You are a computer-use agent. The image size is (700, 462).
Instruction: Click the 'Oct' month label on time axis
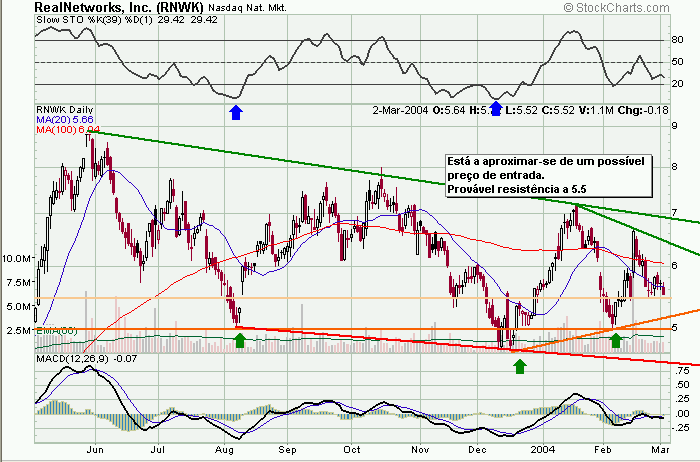[x=352, y=450]
